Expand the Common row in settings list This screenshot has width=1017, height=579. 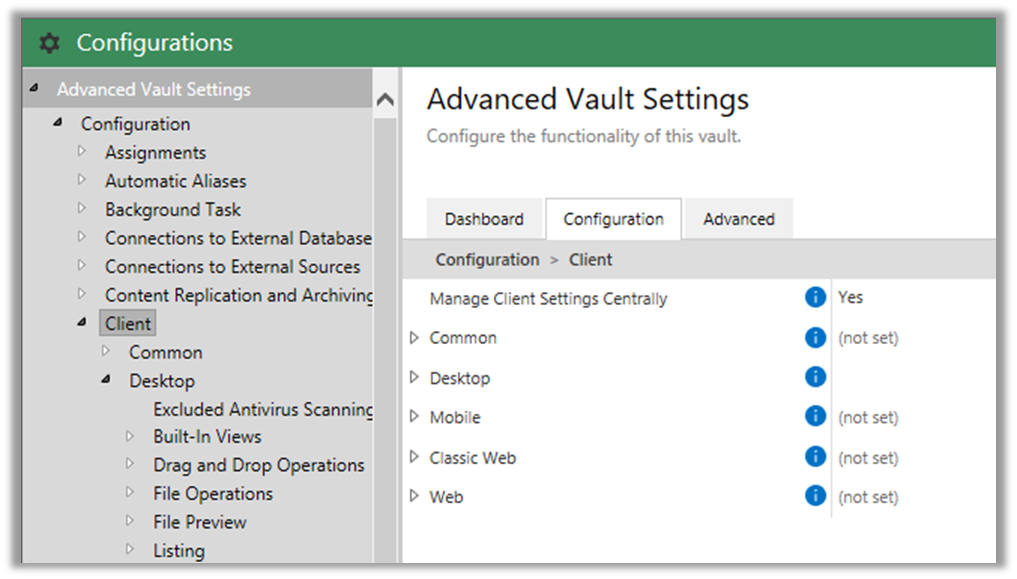pyautogui.click(x=414, y=338)
